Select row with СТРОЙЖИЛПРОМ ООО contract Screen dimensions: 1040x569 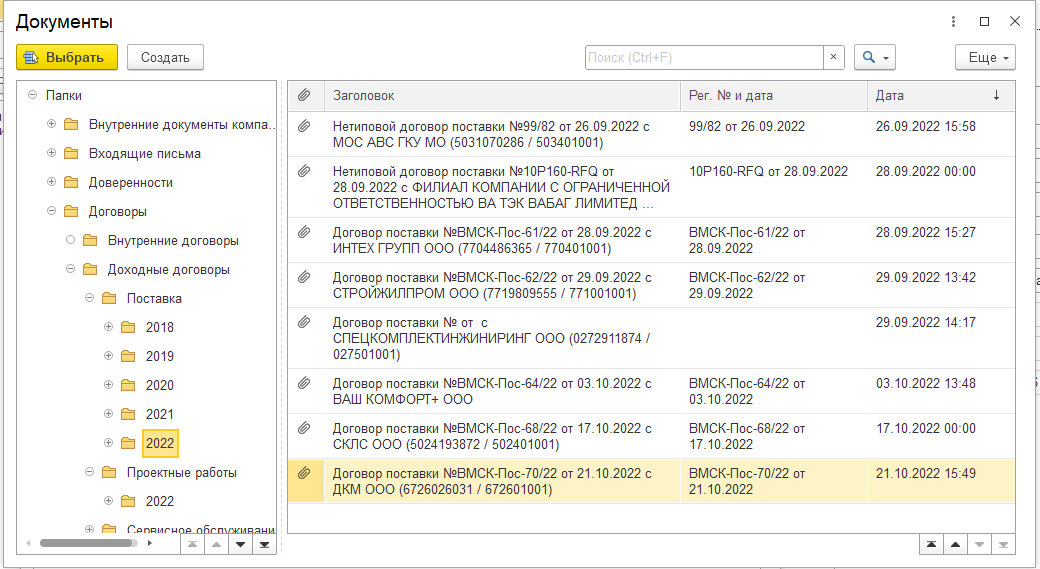click(651, 285)
